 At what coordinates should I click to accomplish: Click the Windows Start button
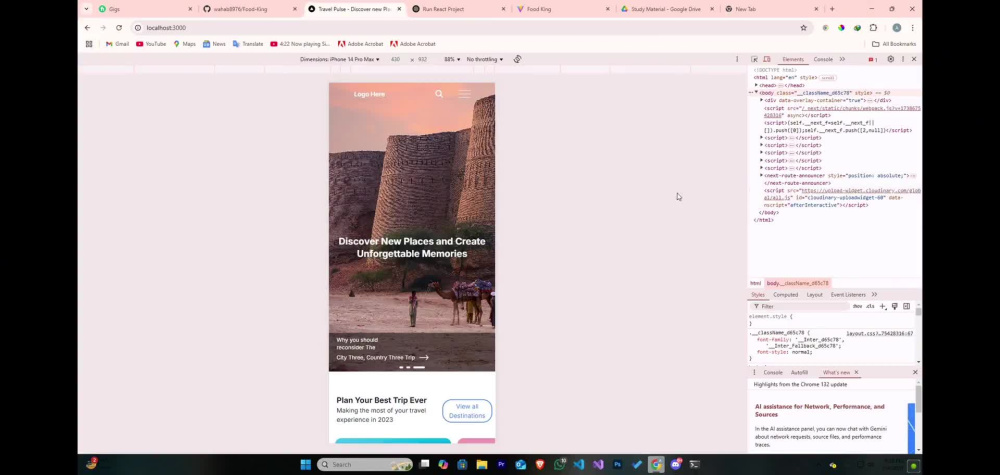305,464
